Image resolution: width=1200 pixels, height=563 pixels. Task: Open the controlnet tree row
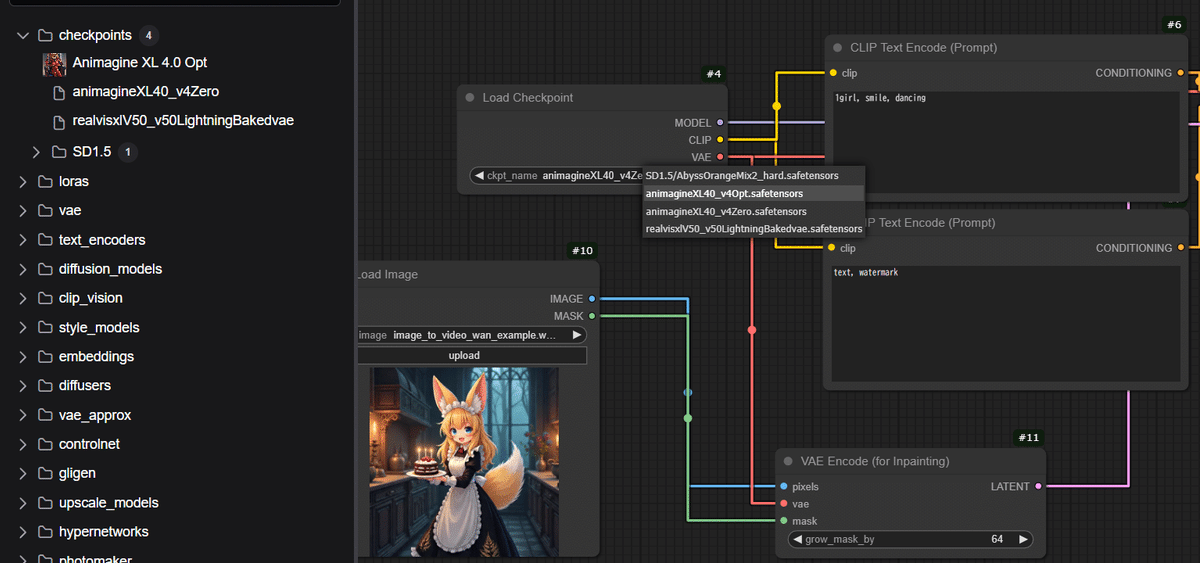[x=177, y=444]
